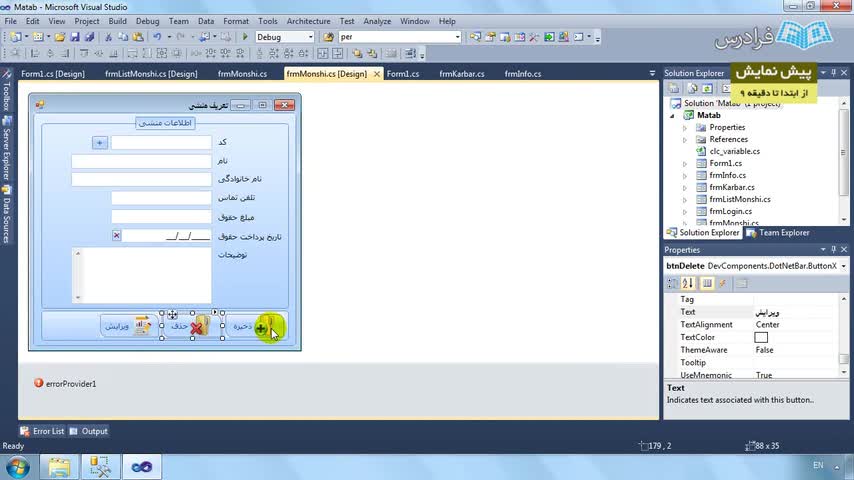The width and height of the screenshot is (854, 480).
Task: Click the نام name input field
Action: (x=141, y=161)
